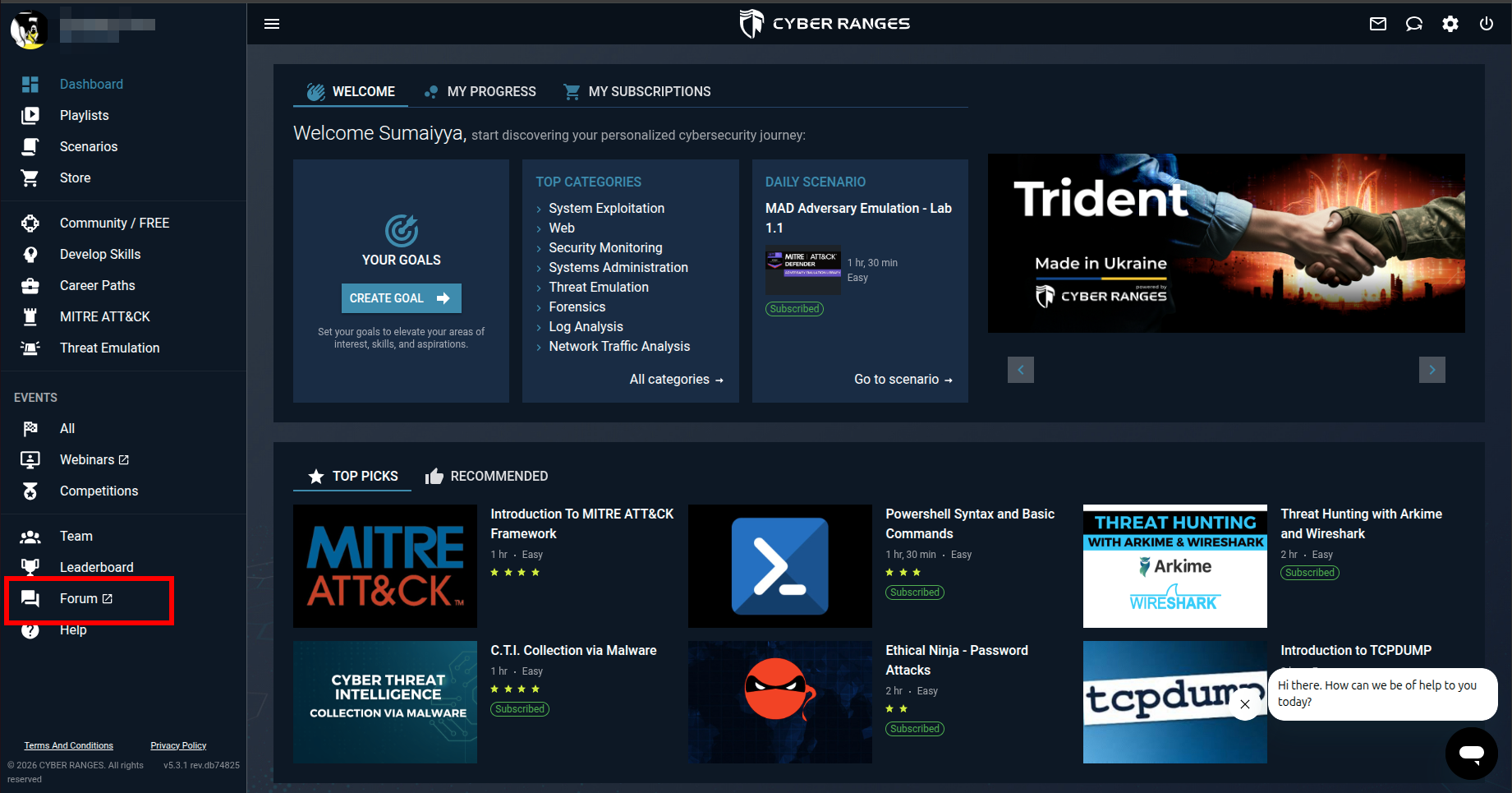The height and width of the screenshot is (793, 1512).
Task: Open the mail envelope icon
Action: (x=1378, y=24)
